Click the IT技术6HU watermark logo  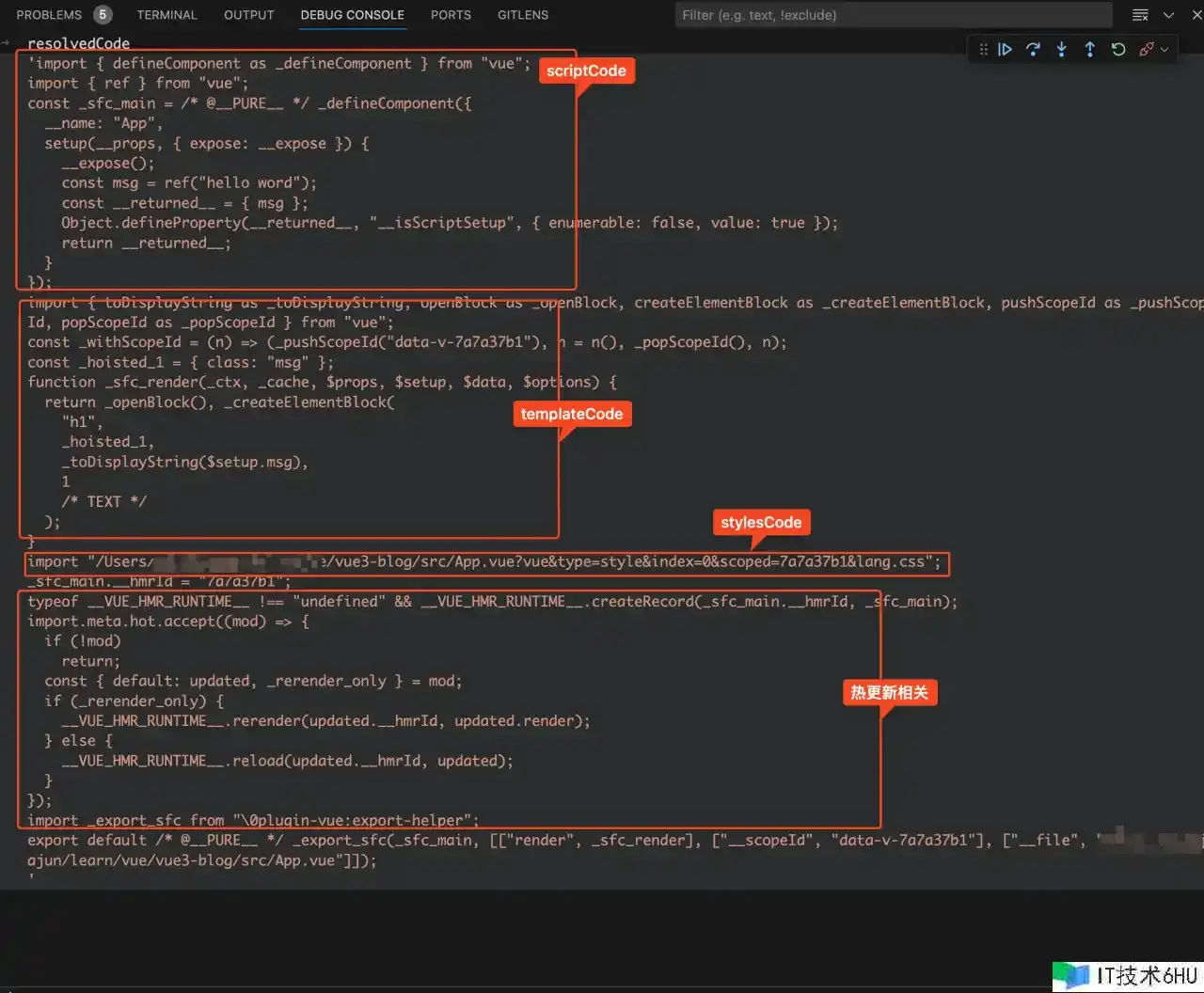[x=1127, y=975]
